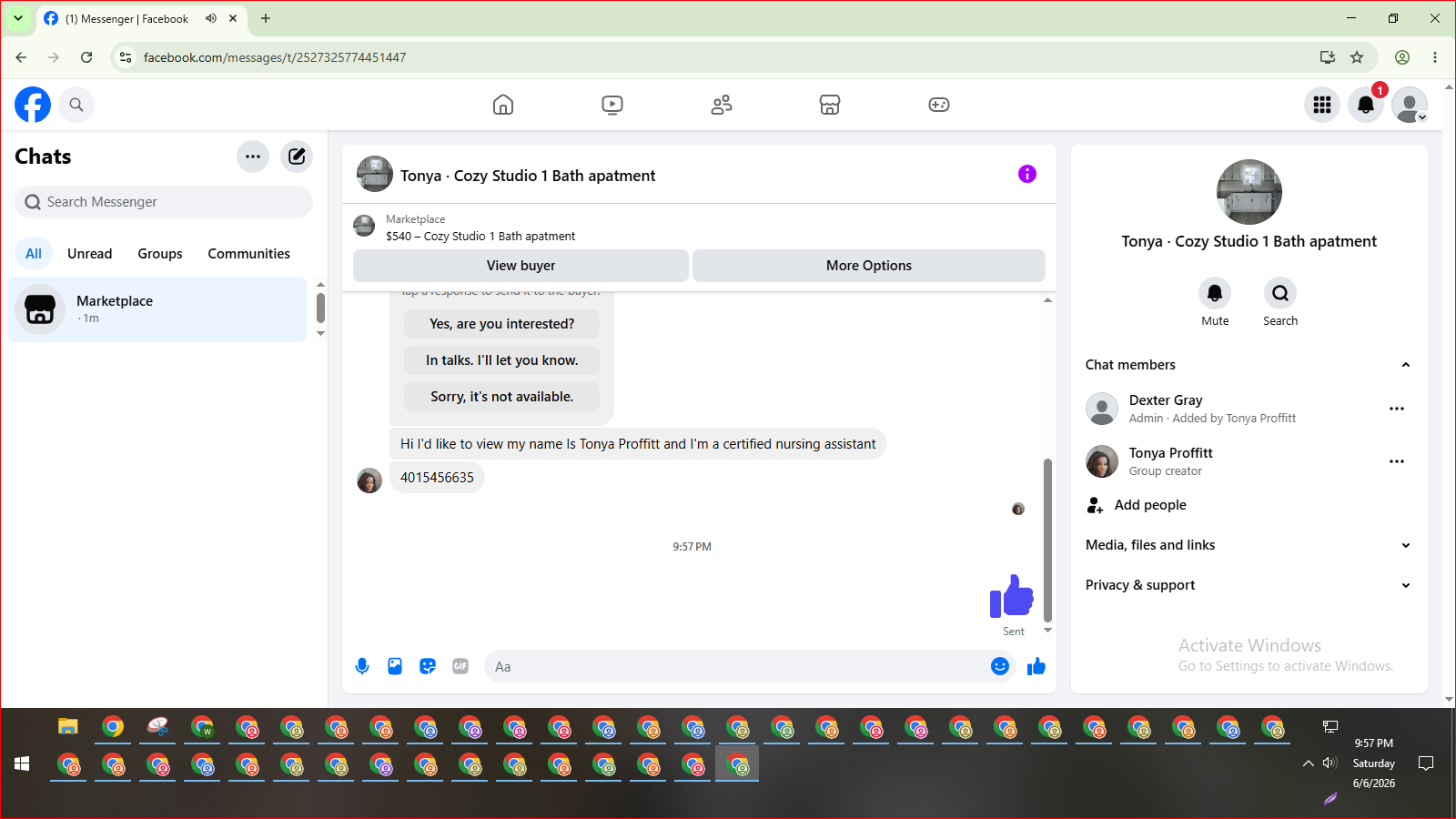
Task: Open the Marketplace icon in top navigation
Action: coord(830,105)
